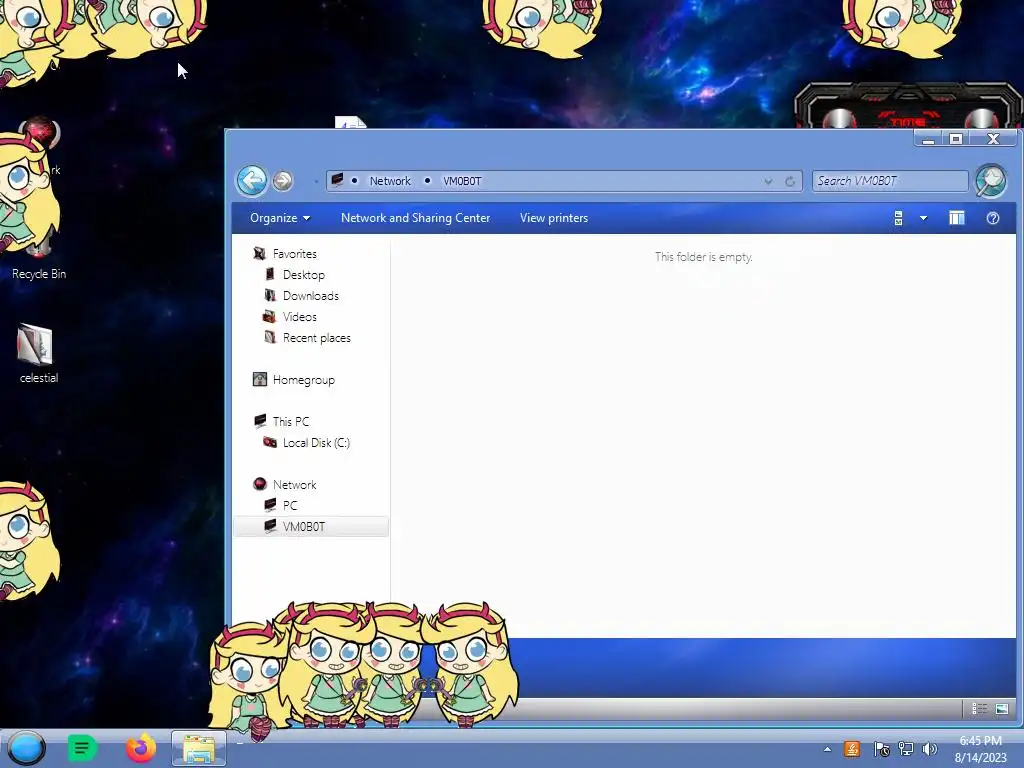Open Recent places under Favorites
The width and height of the screenshot is (1024, 768).
click(x=317, y=338)
